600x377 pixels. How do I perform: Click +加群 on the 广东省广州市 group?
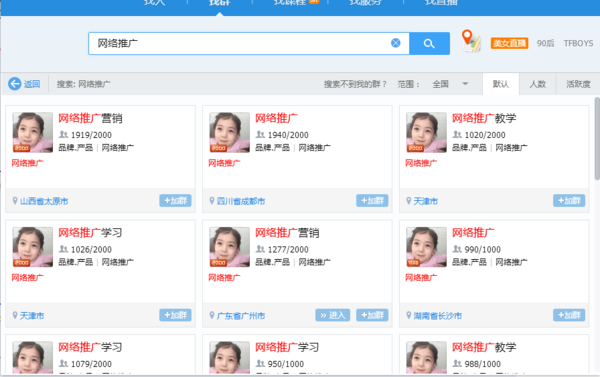[x=372, y=315]
